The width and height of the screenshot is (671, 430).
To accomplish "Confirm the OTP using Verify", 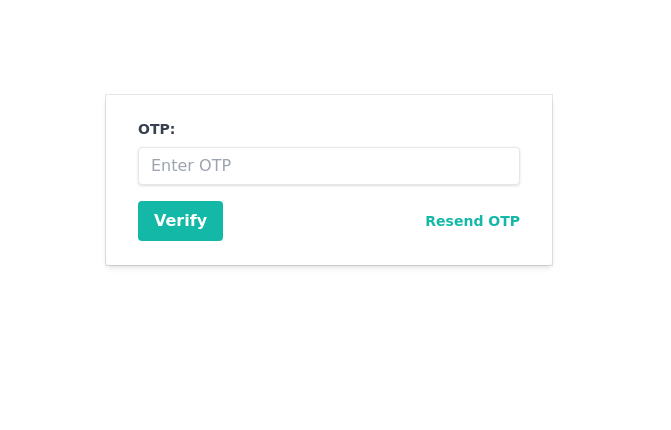I will click(x=180, y=221).
